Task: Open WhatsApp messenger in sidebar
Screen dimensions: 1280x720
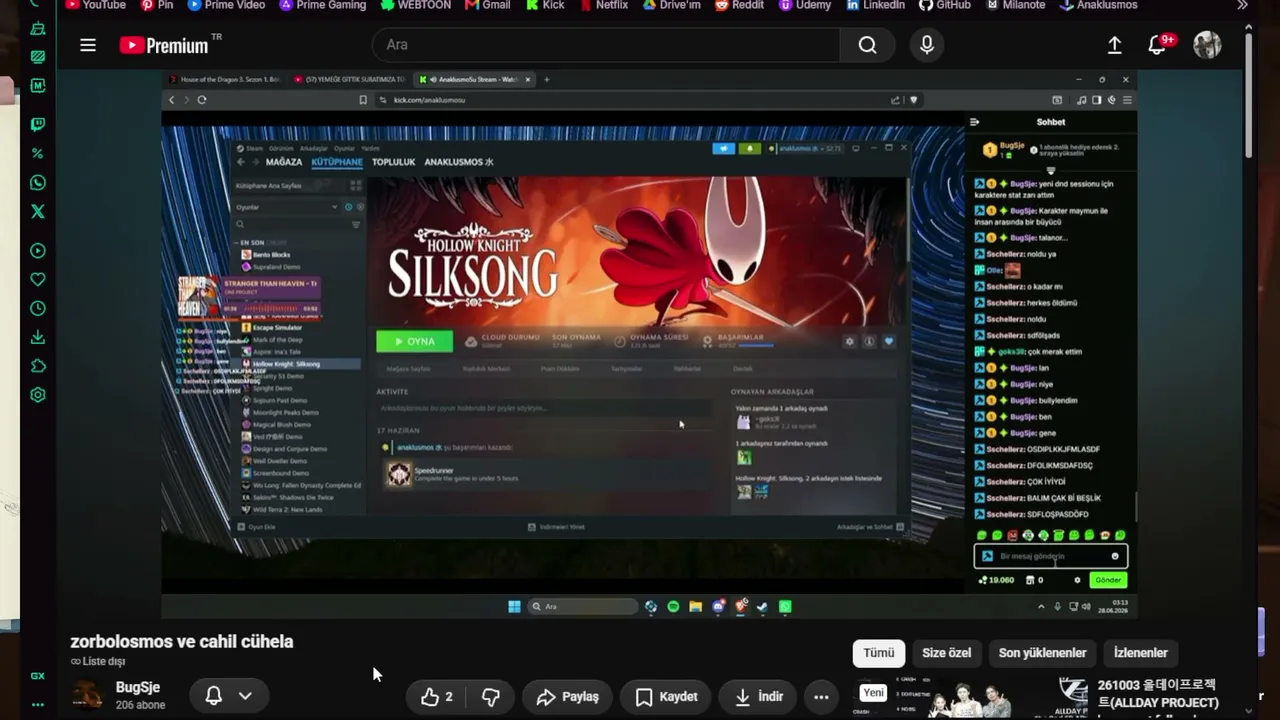Action: [38, 183]
